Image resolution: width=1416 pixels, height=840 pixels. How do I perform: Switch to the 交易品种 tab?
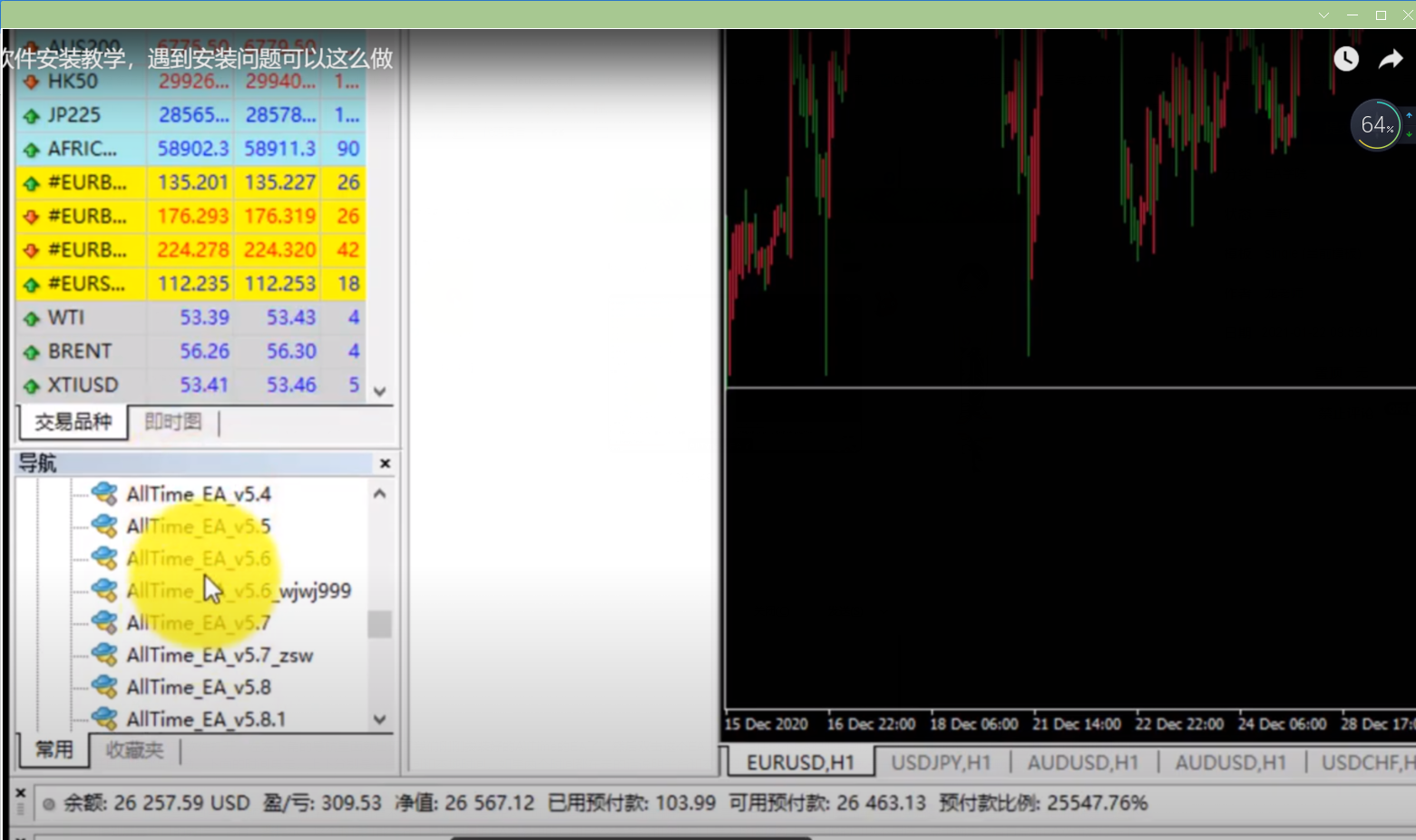73,422
